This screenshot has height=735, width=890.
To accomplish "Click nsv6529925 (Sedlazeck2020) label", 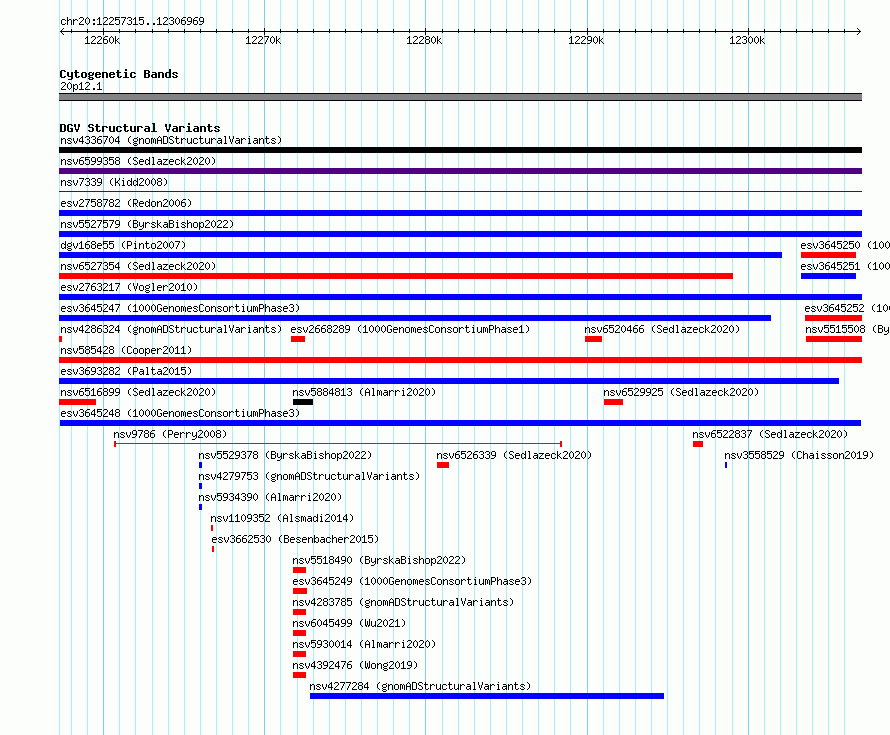I will (x=681, y=392).
